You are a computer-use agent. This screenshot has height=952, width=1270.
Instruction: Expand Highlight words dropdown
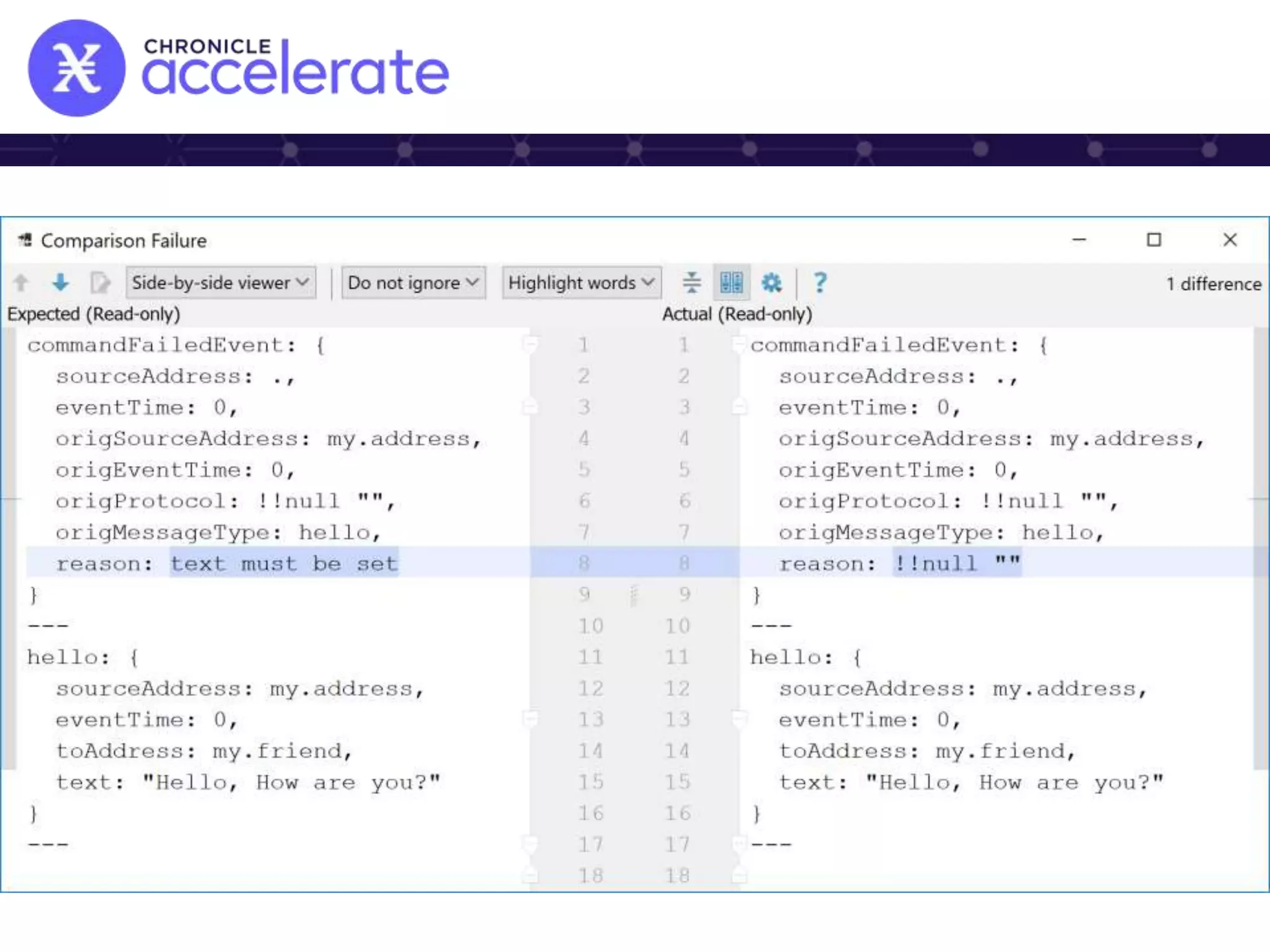click(582, 283)
